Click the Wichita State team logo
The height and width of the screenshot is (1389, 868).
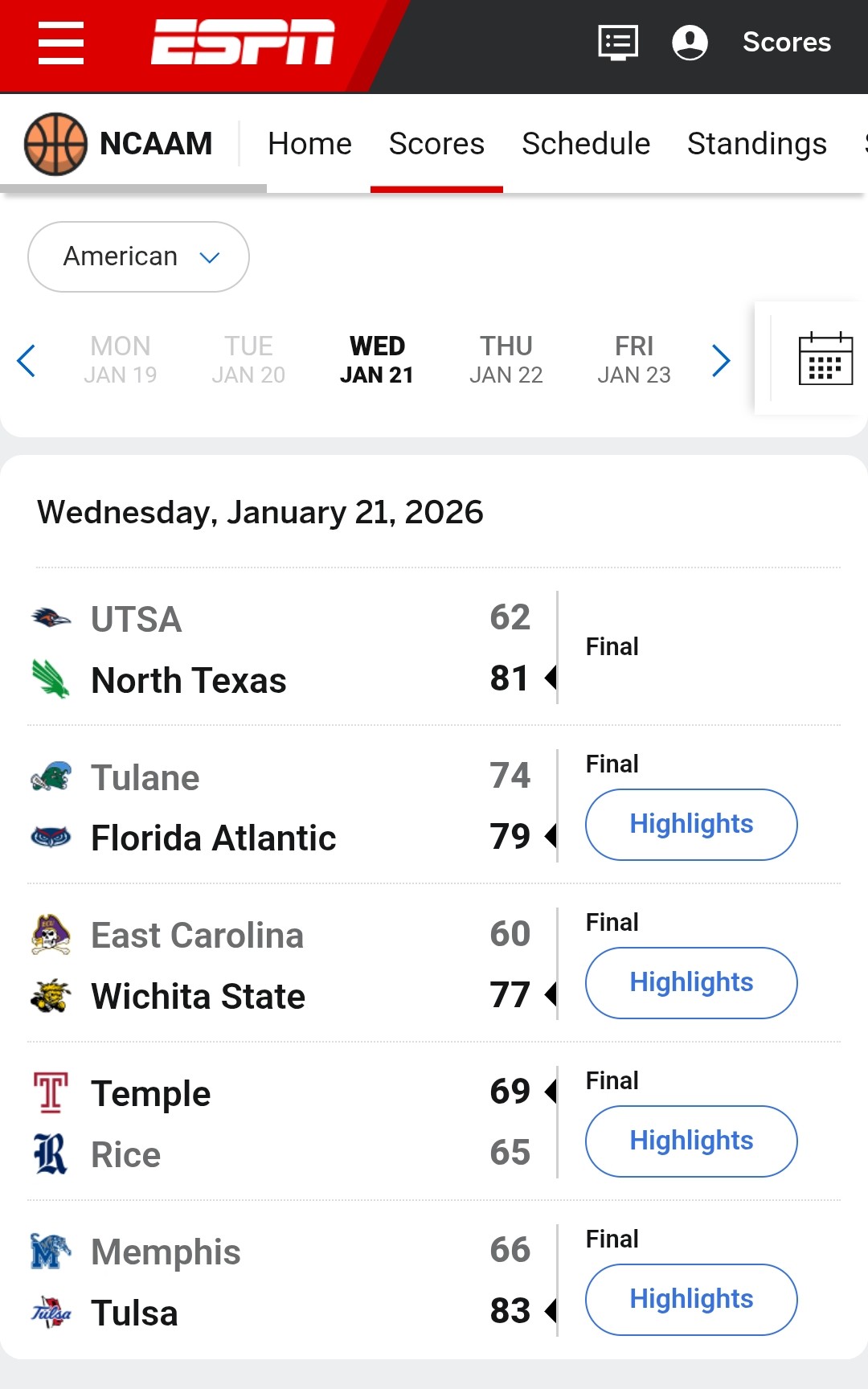point(51,996)
